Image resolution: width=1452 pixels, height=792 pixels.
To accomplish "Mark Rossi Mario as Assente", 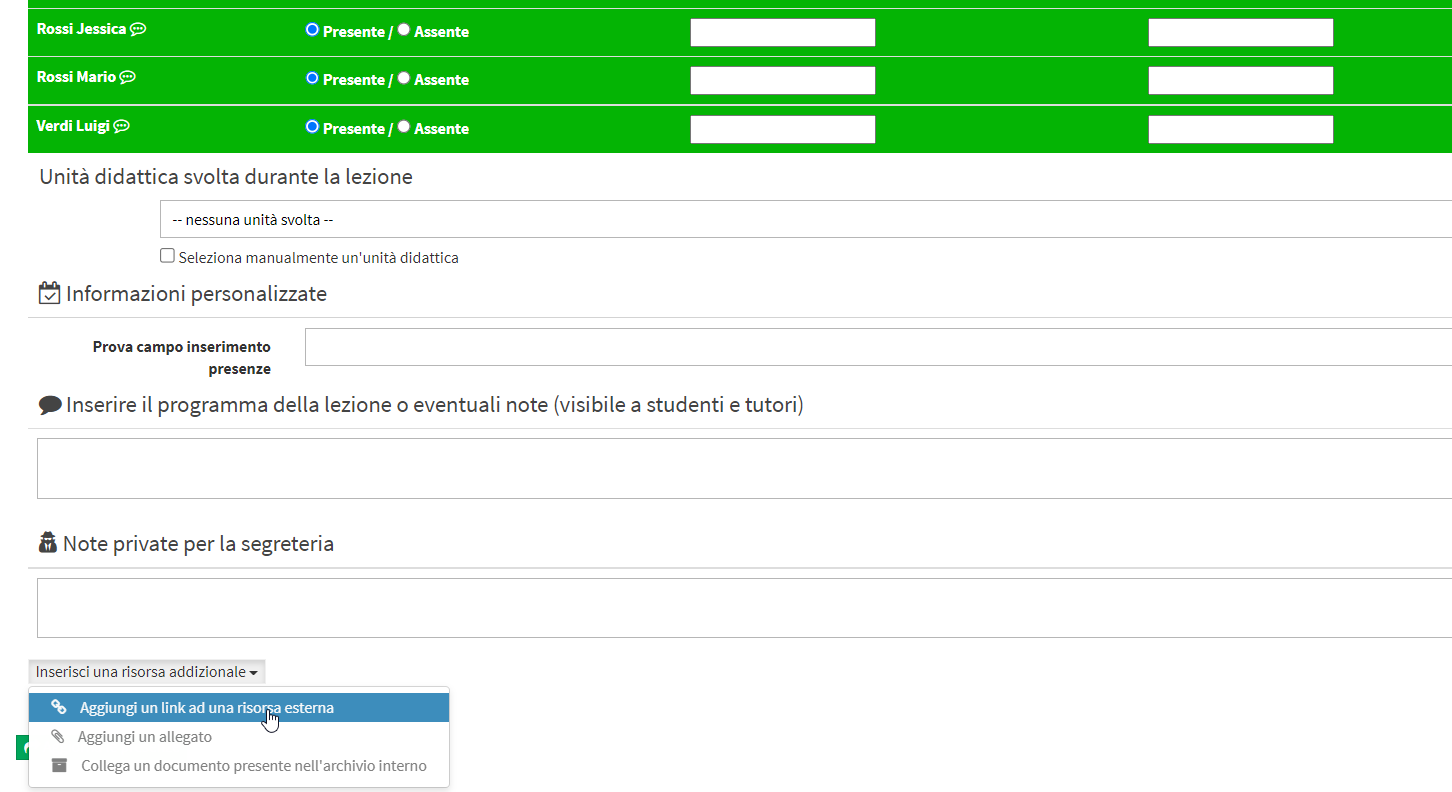I will pos(404,78).
